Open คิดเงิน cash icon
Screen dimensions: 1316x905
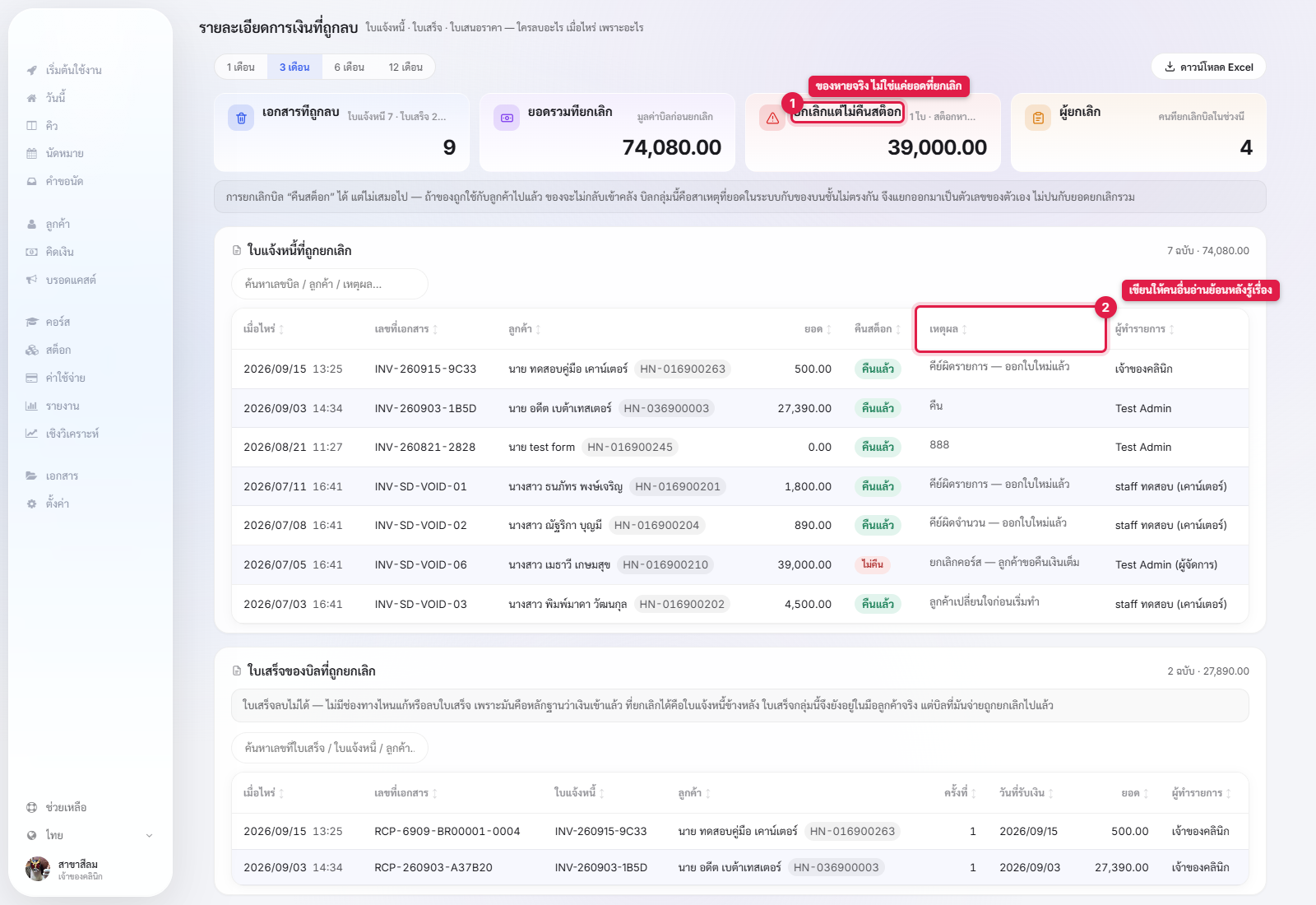click(31, 252)
